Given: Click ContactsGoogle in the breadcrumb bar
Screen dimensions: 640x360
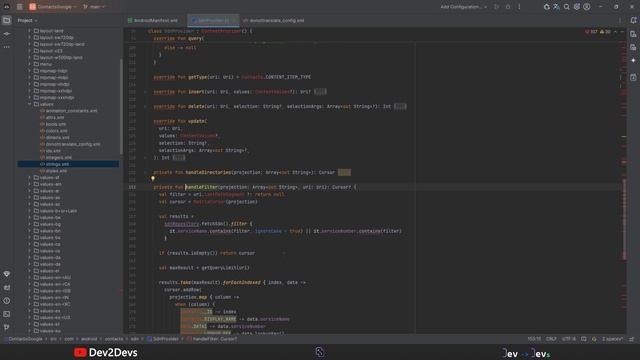Looking at the screenshot, I should point(24,339).
